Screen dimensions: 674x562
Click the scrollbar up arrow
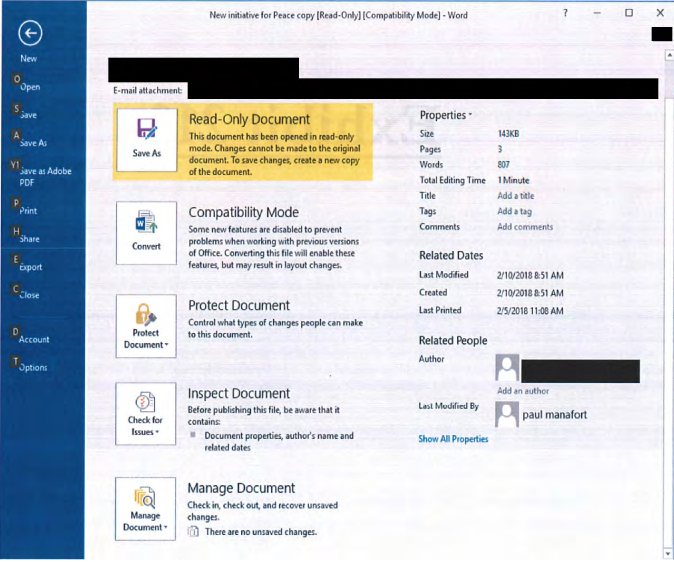click(x=669, y=55)
